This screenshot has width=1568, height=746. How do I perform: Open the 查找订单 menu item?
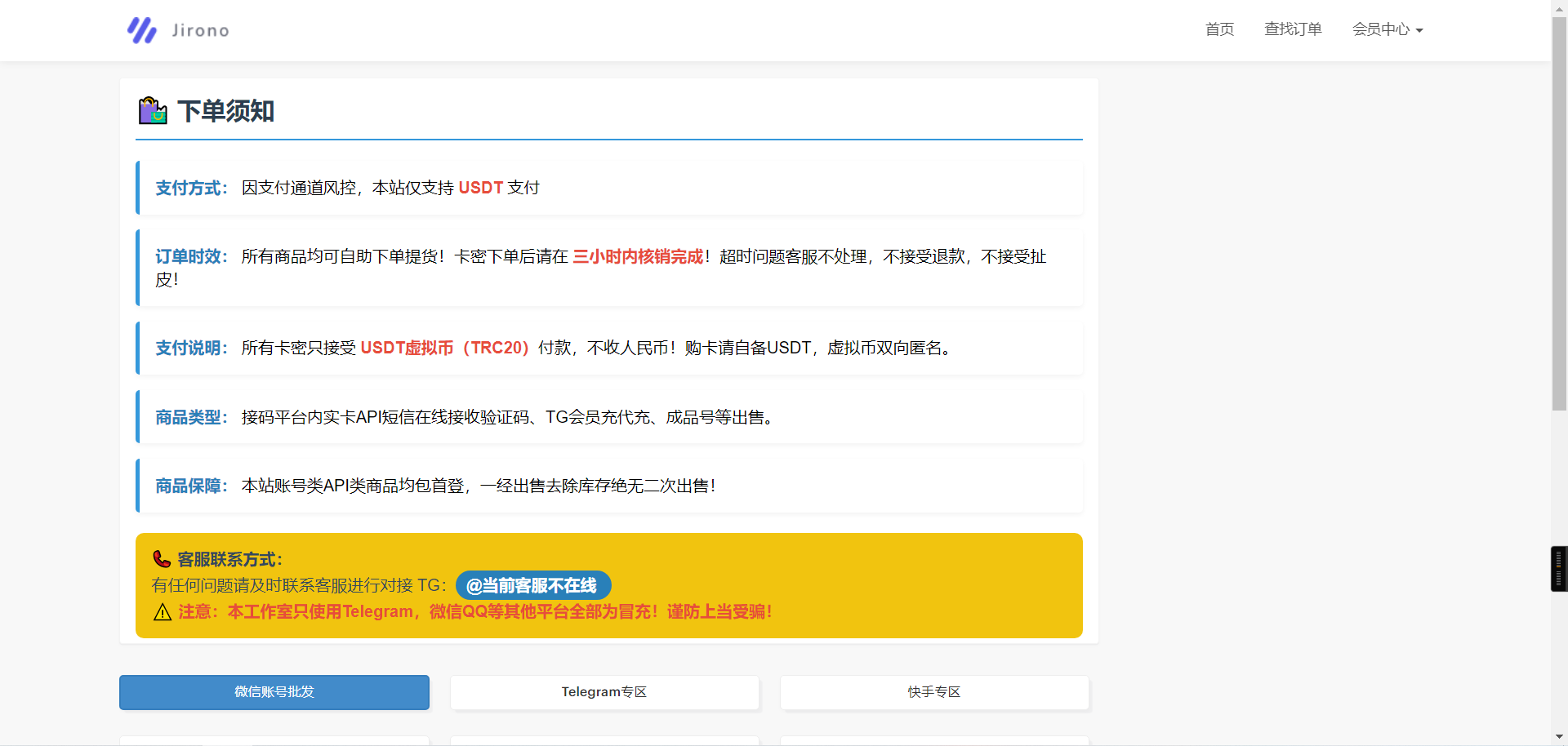pyautogui.click(x=1293, y=29)
